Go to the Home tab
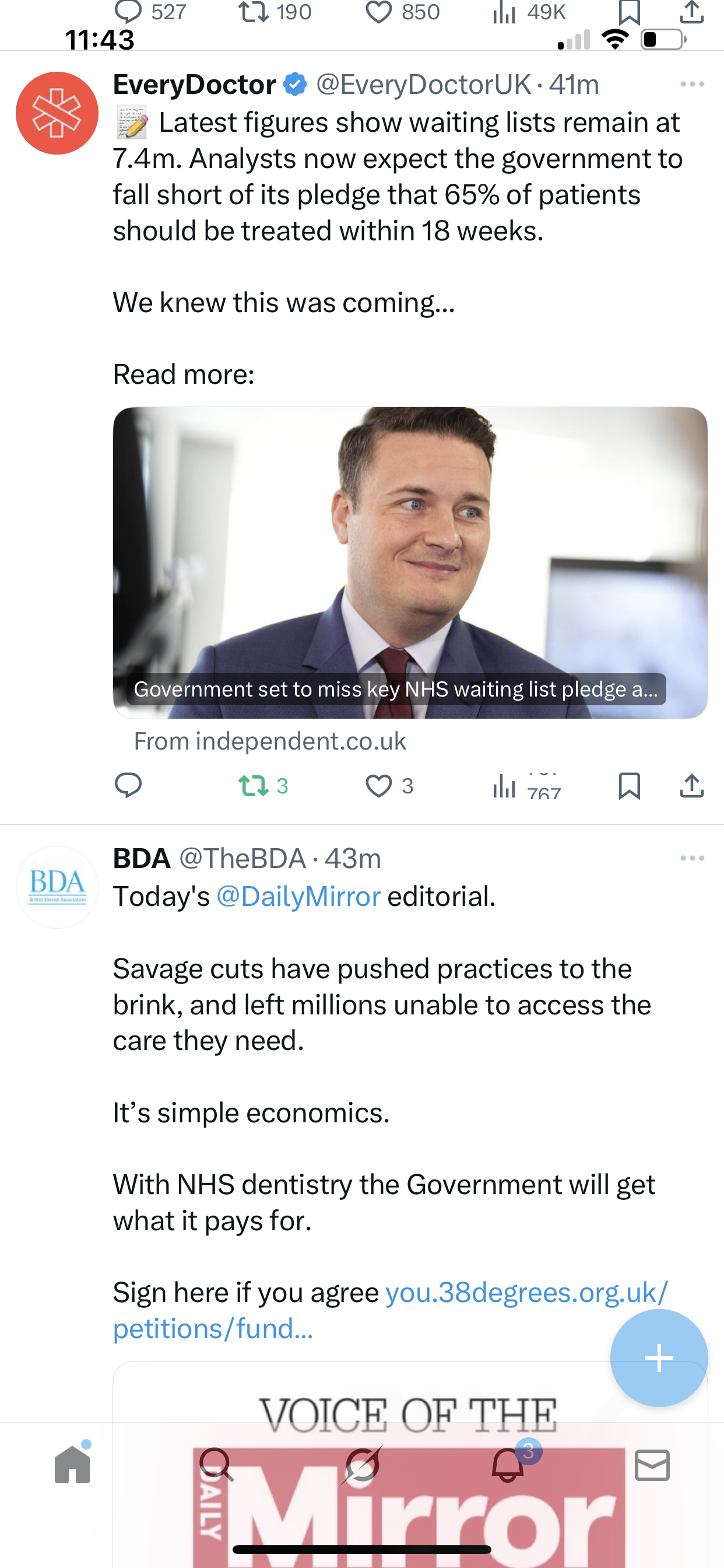The width and height of the screenshot is (724, 1568). [x=72, y=1465]
